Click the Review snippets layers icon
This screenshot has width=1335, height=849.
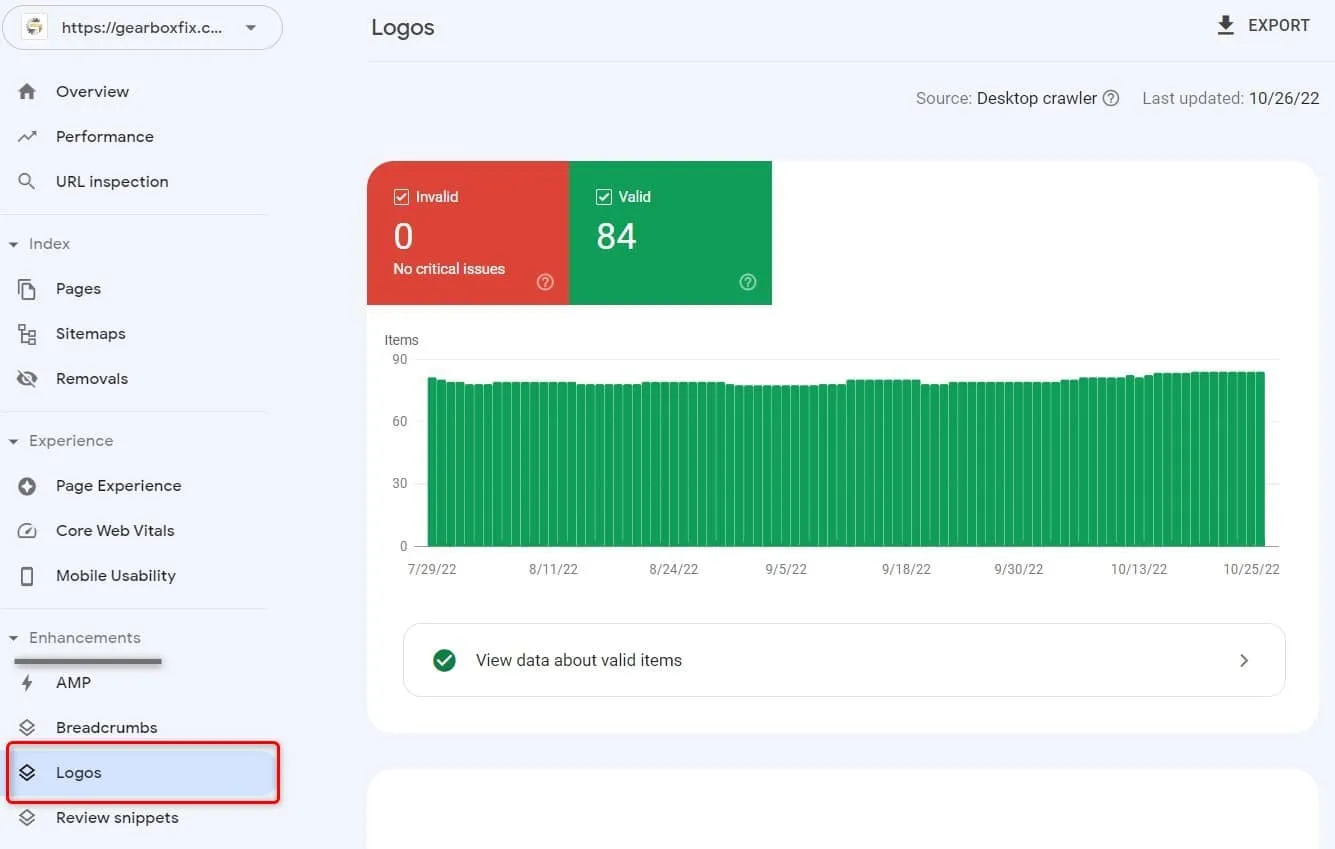[27, 818]
